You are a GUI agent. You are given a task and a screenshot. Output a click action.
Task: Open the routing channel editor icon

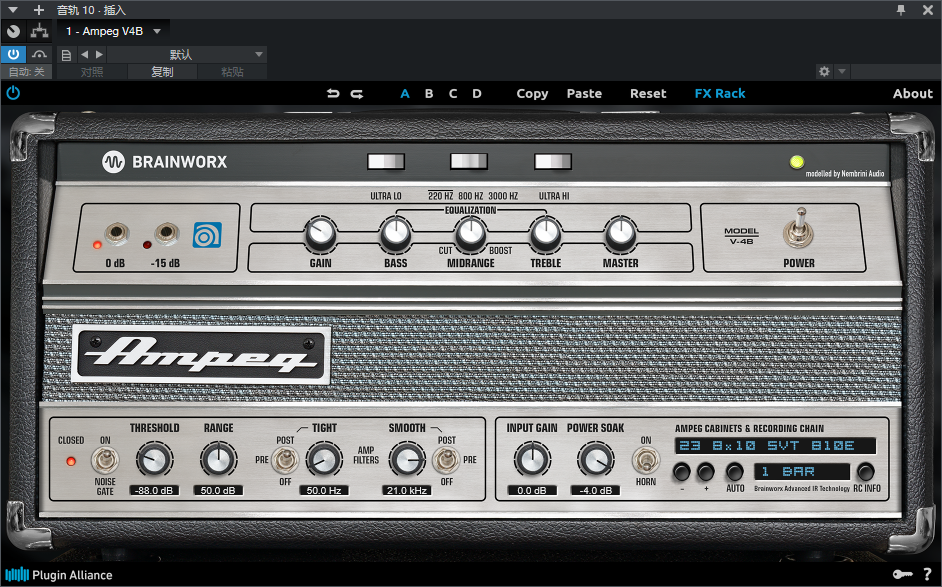pos(40,31)
